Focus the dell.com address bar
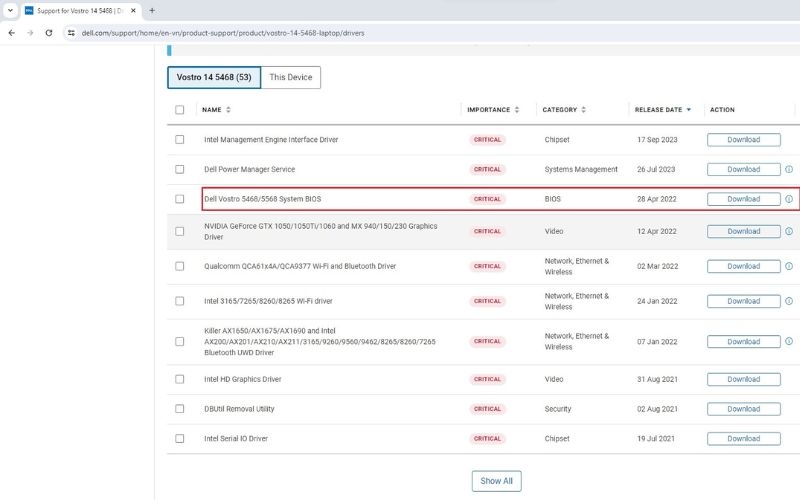The image size is (800, 500). coord(223,33)
